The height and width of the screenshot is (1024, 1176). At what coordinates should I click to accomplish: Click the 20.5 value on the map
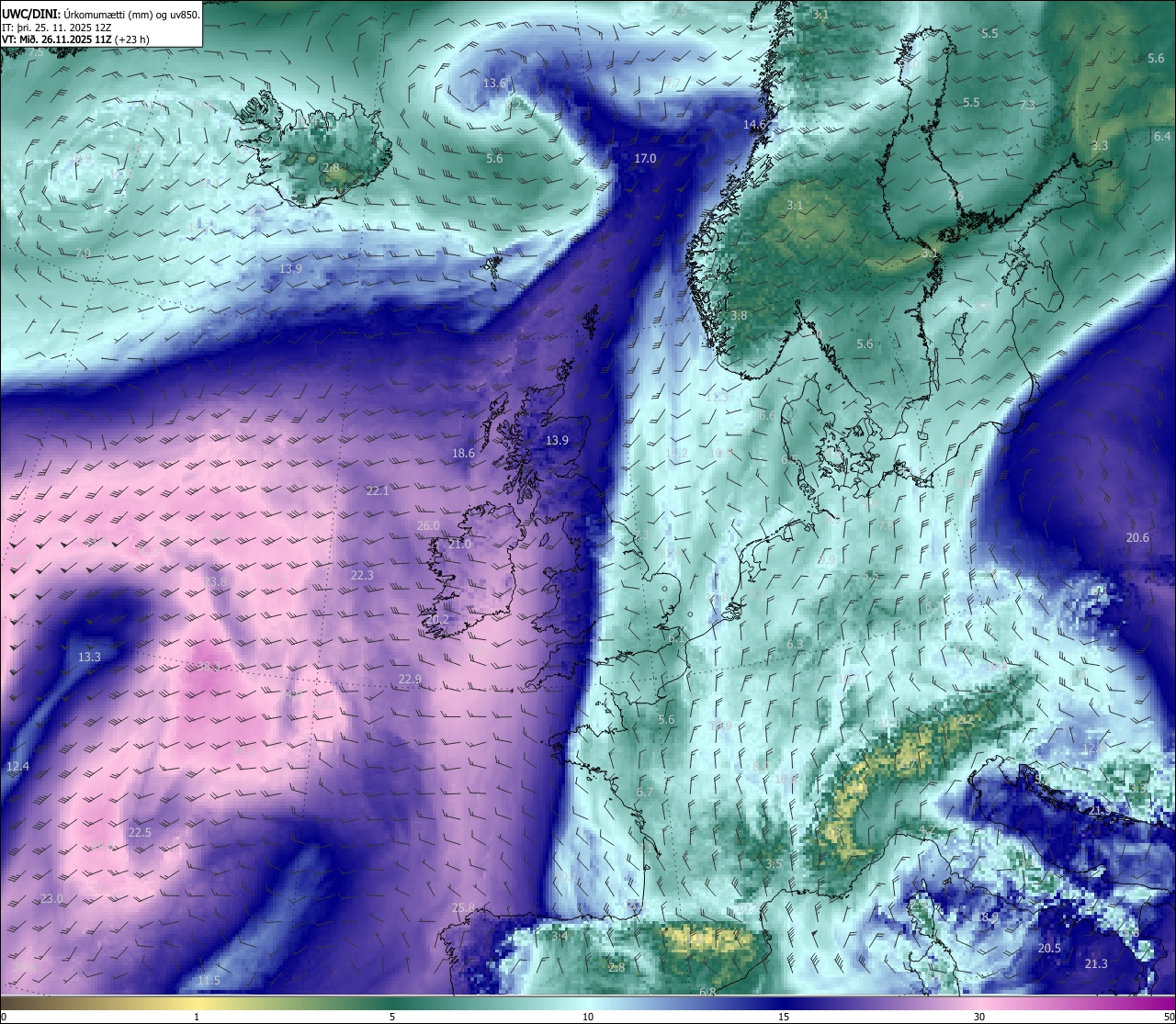[x=1049, y=949]
